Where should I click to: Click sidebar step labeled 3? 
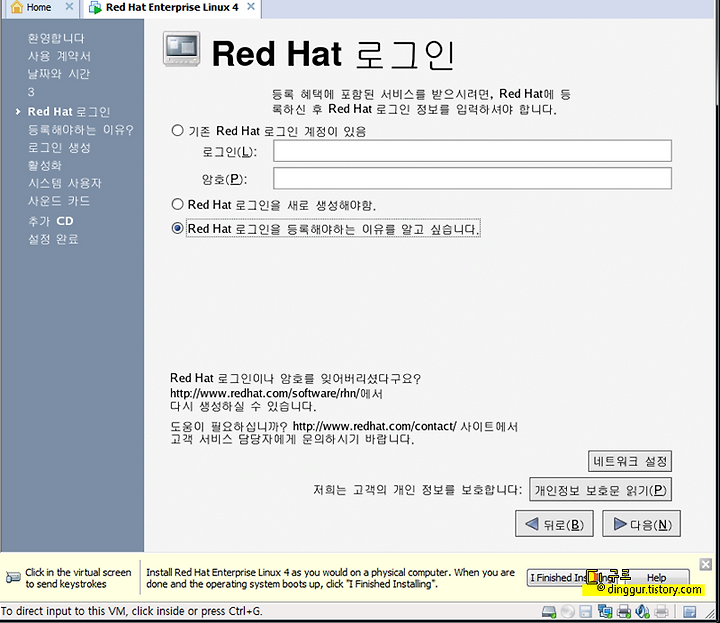point(31,92)
